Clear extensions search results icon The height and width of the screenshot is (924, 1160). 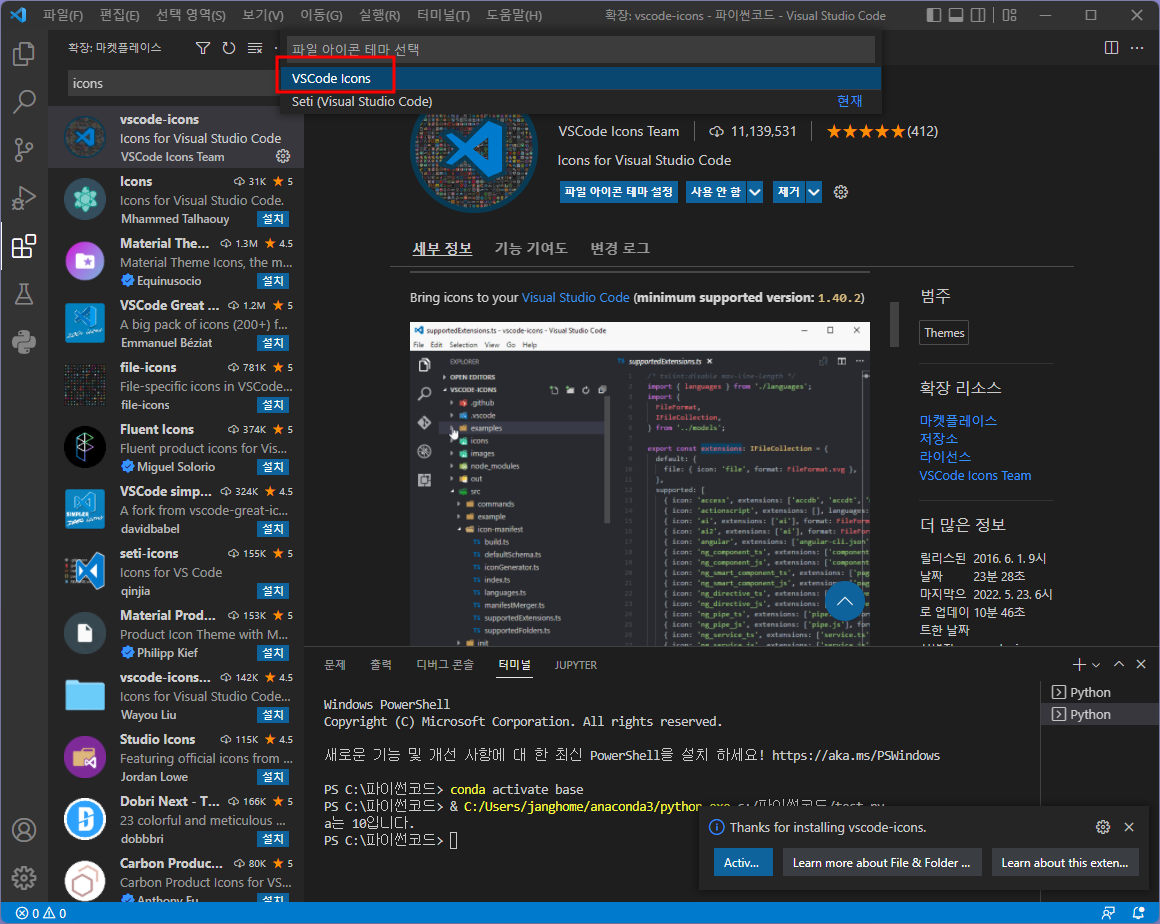pyautogui.click(x=255, y=48)
